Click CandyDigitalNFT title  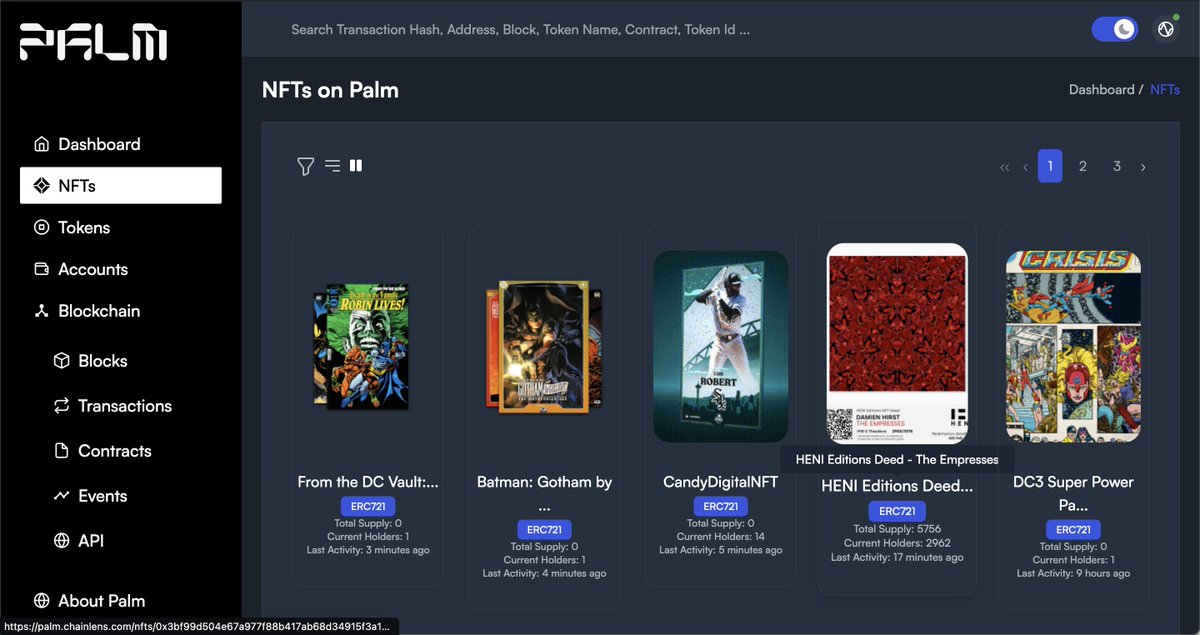coord(721,482)
